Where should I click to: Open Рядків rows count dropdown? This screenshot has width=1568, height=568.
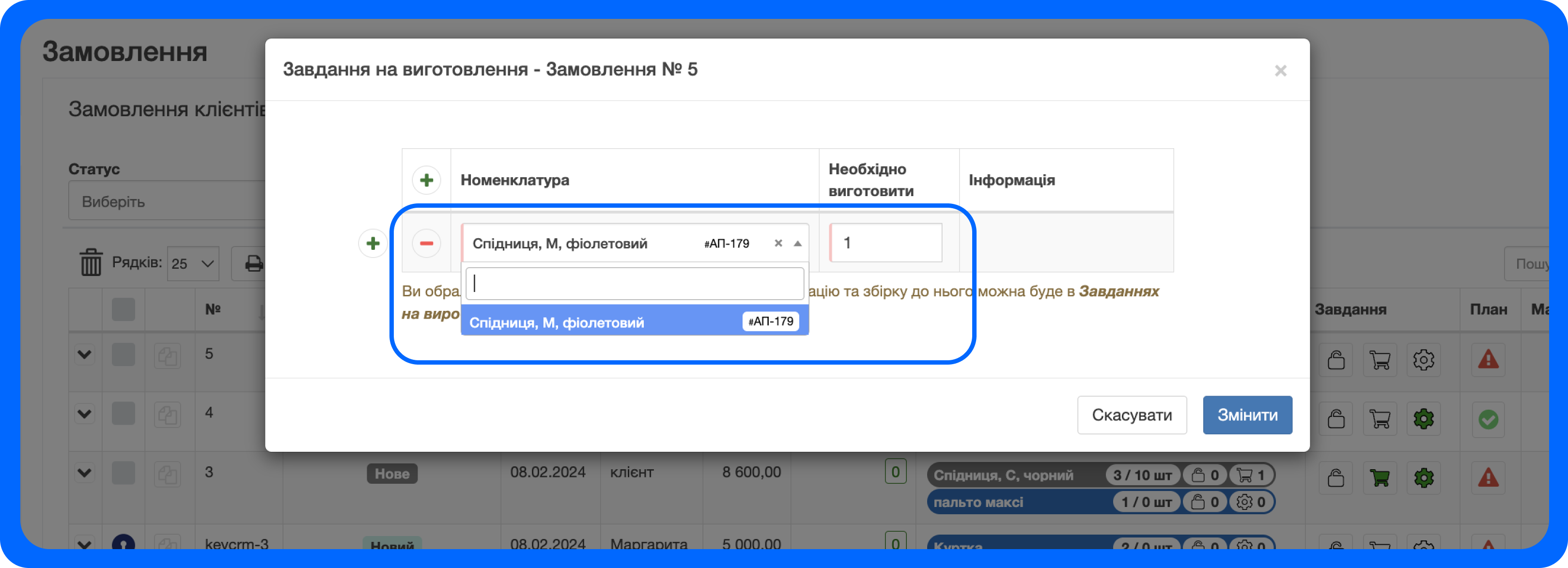coord(193,263)
